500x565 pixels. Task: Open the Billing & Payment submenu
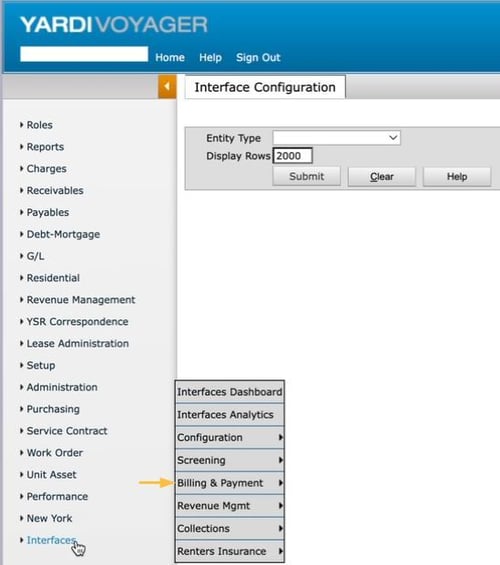229,483
